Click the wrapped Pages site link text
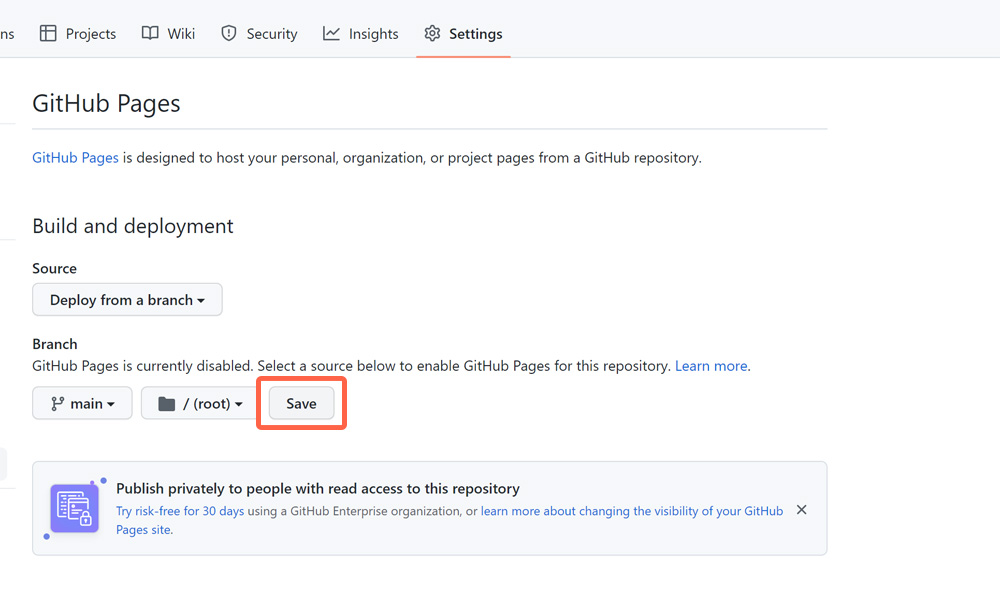The width and height of the screenshot is (1000, 598). coord(143,530)
